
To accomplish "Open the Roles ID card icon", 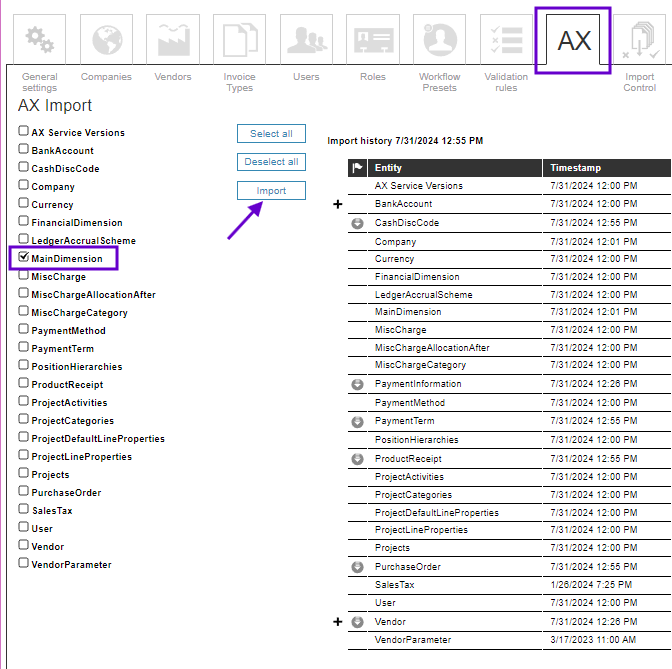I will [373, 39].
